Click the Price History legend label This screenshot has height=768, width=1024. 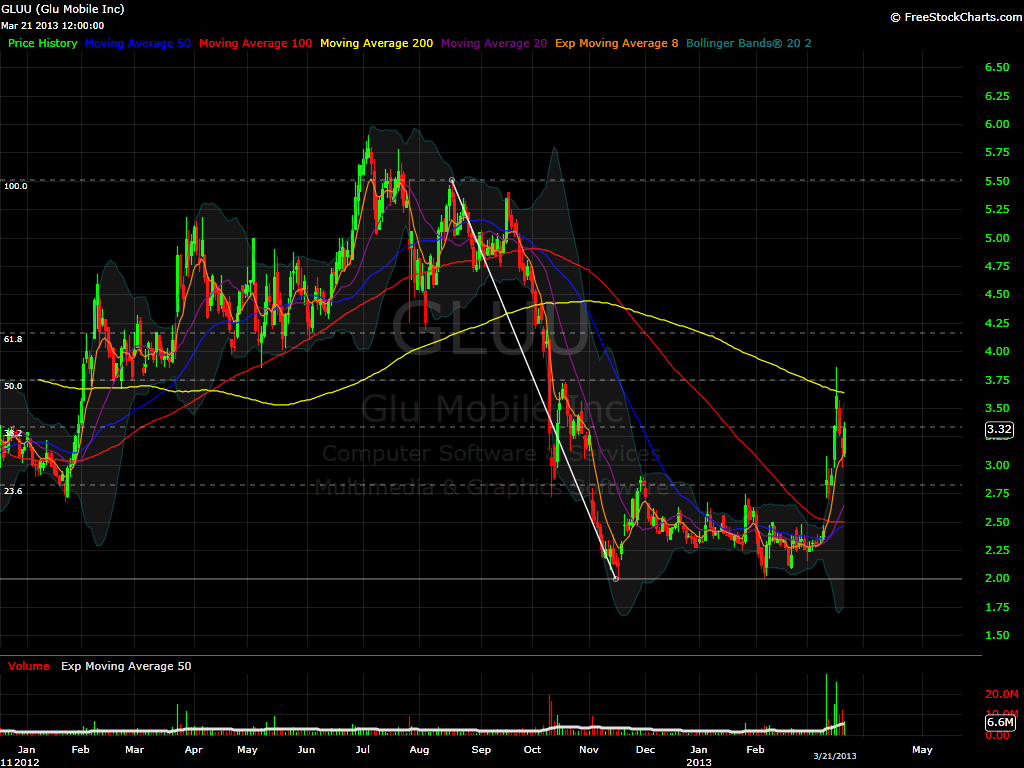42,43
